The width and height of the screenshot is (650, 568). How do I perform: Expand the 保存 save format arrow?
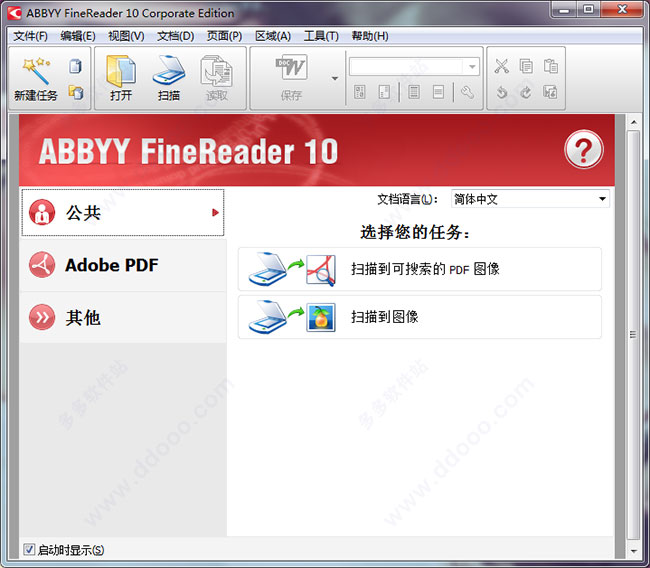tap(335, 78)
